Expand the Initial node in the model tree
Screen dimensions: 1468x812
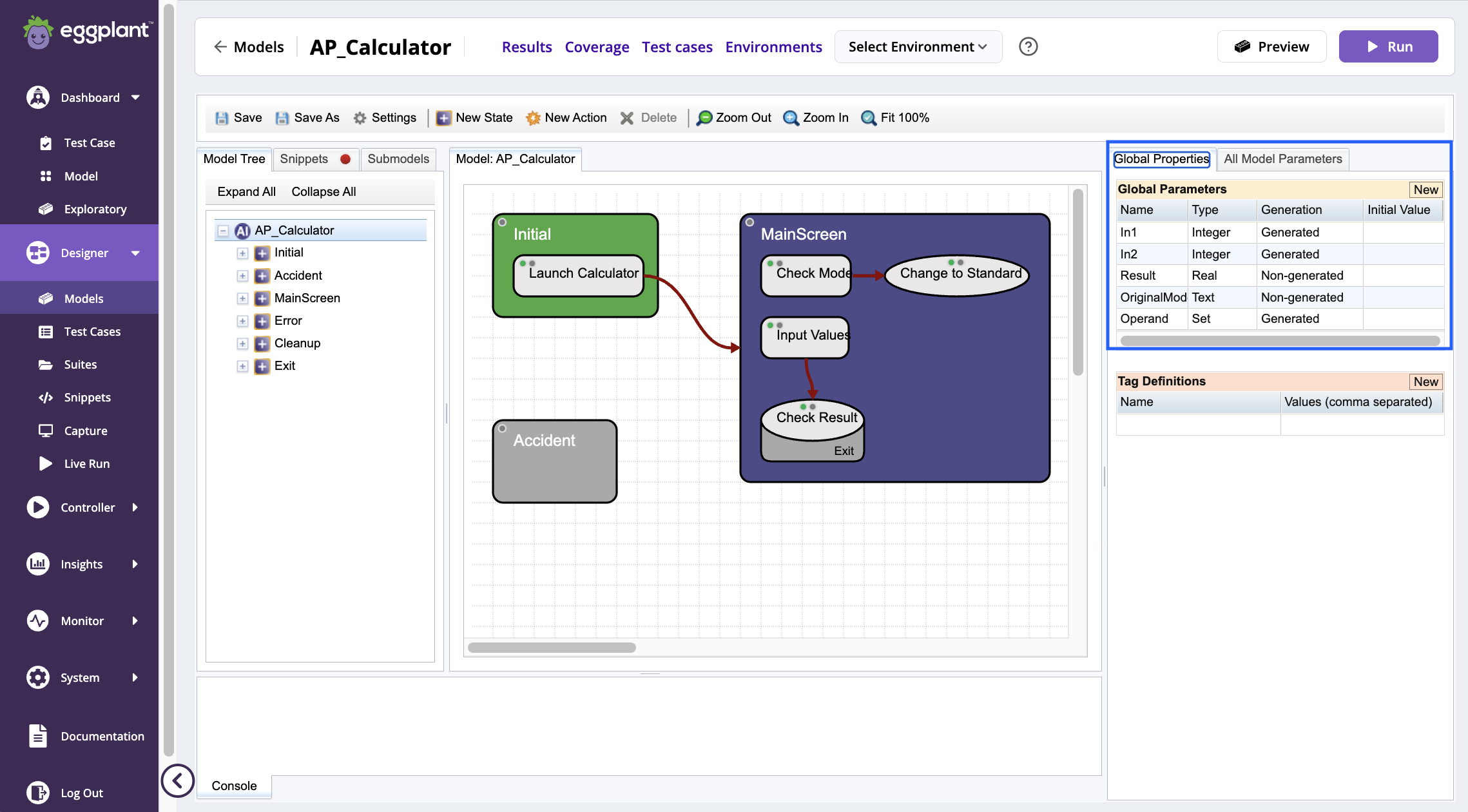coord(242,253)
